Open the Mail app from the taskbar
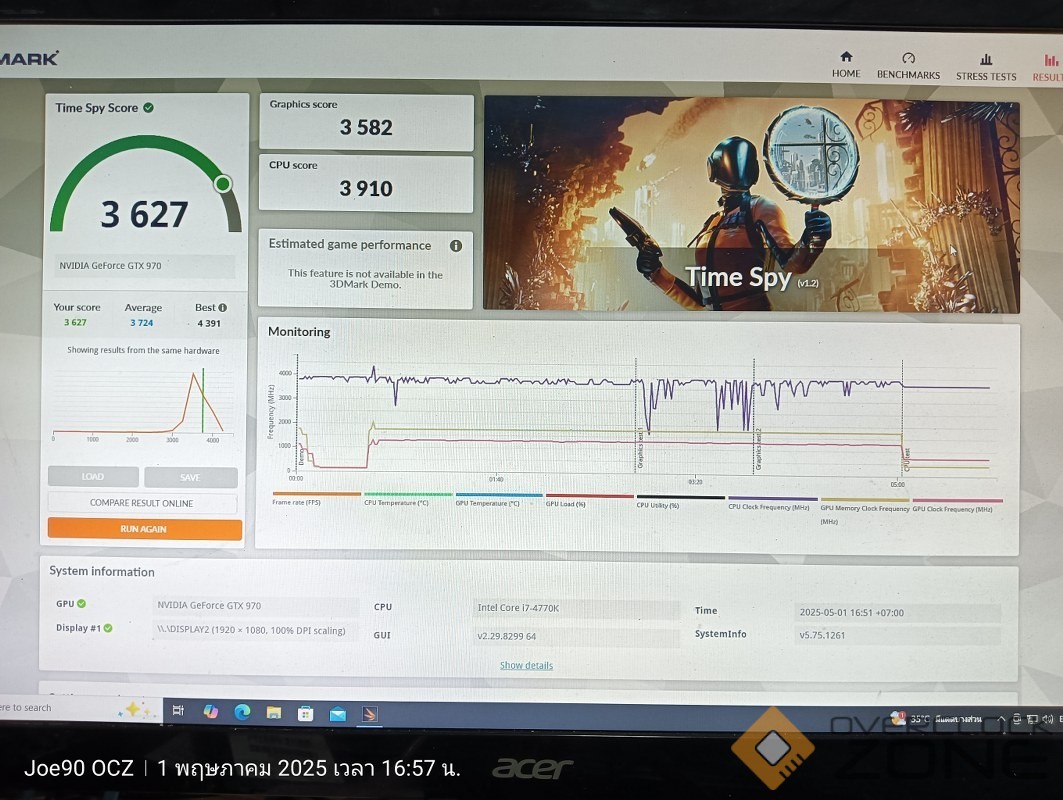1063x800 pixels. [338, 714]
